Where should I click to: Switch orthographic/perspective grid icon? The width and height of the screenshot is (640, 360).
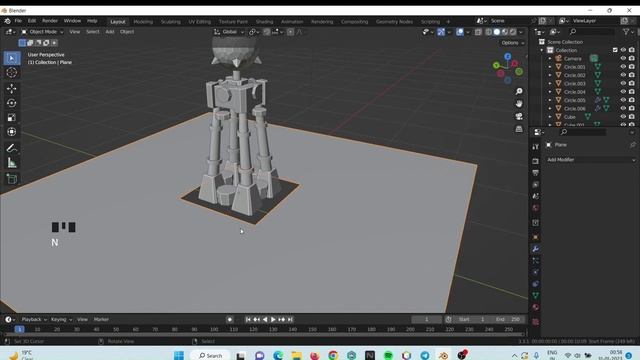(x=519, y=129)
